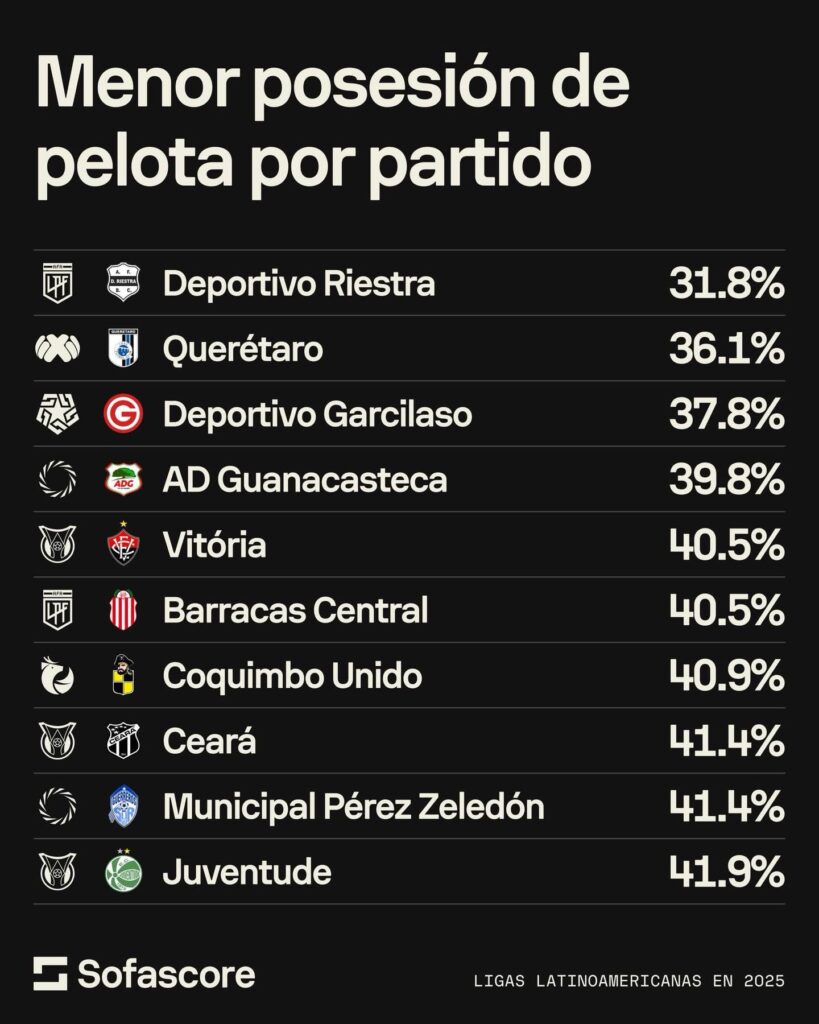Select the Vitória club crest
This screenshot has height=1024, width=819.
tap(123, 545)
